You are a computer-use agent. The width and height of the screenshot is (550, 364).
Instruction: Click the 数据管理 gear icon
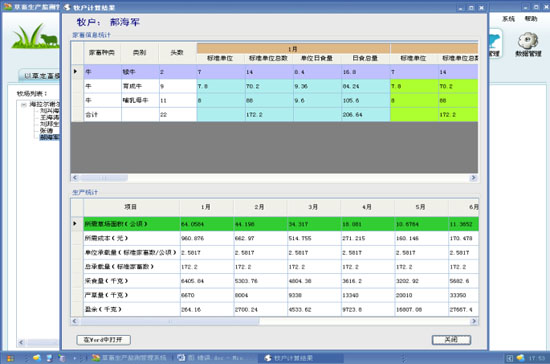(x=528, y=41)
